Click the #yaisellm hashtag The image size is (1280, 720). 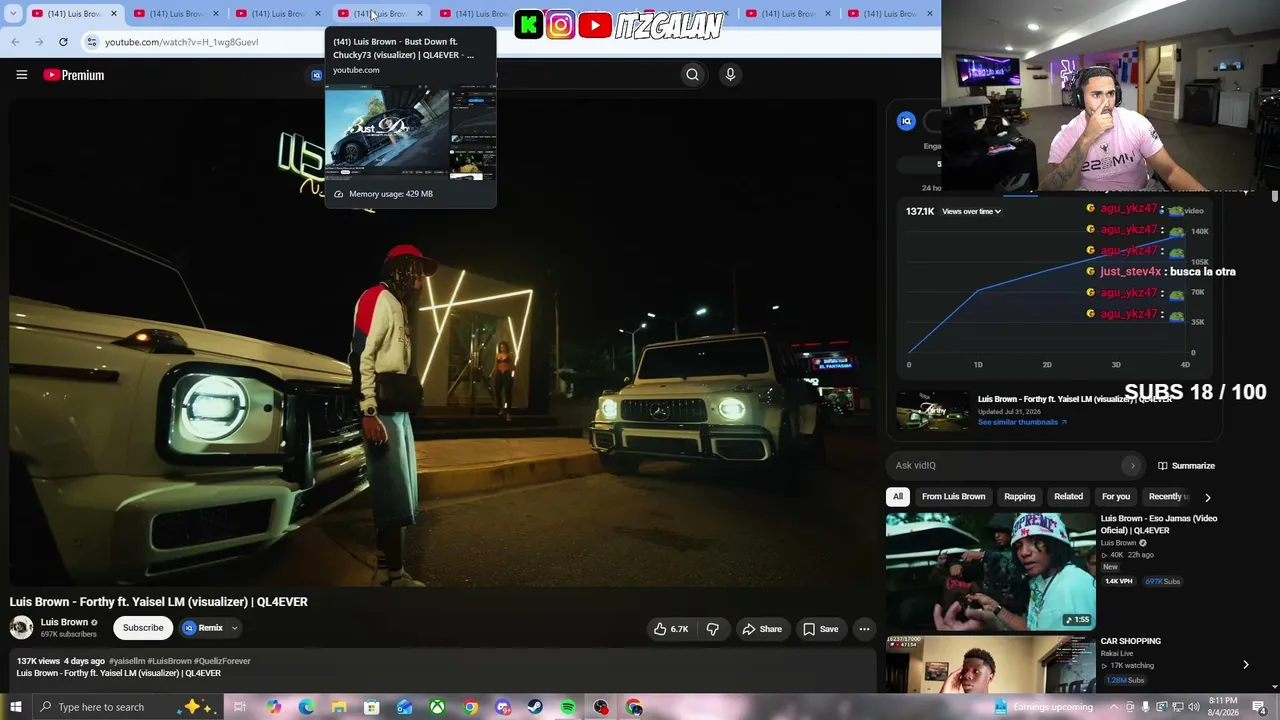coord(127,661)
